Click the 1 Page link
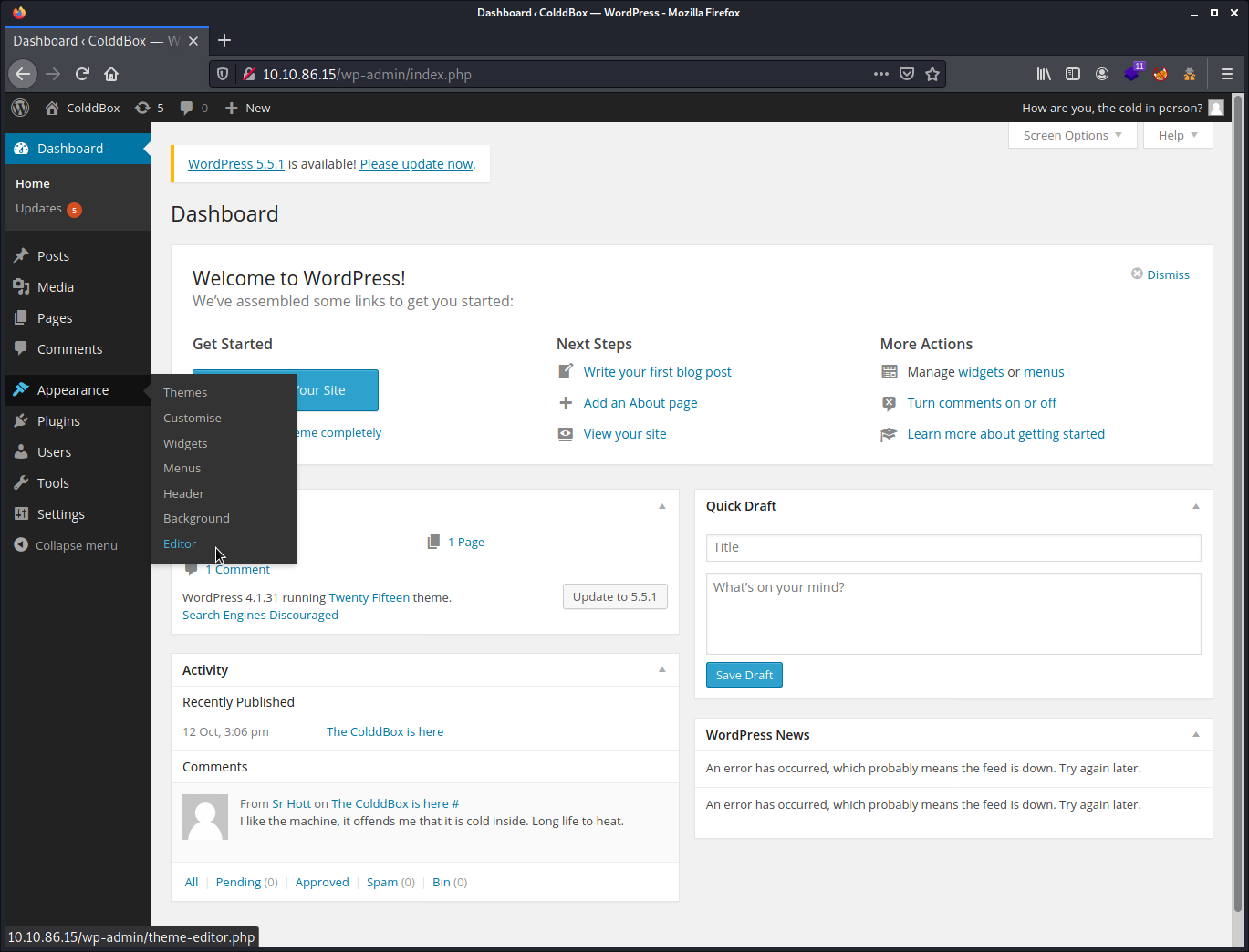 click(x=466, y=542)
